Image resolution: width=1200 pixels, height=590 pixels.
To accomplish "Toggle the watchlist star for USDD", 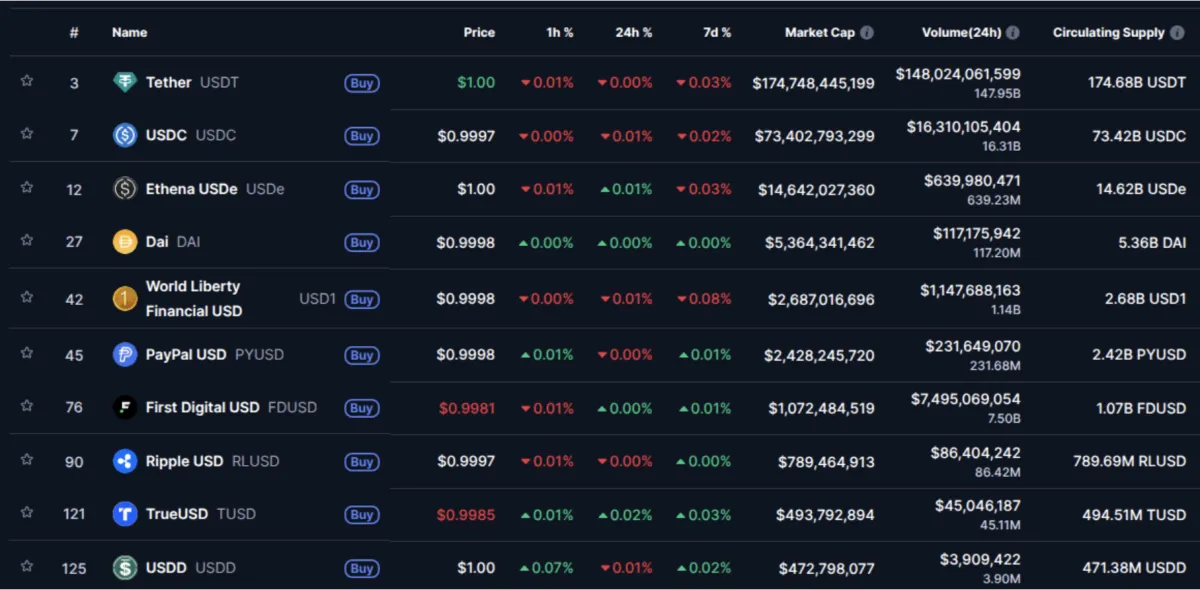I will (x=27, y=566).
